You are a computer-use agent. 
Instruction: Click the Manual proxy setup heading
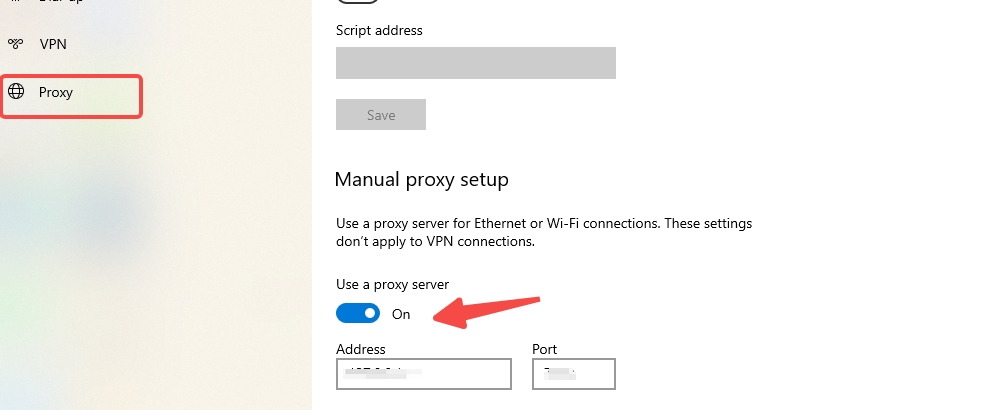click(x=421, y=179)
